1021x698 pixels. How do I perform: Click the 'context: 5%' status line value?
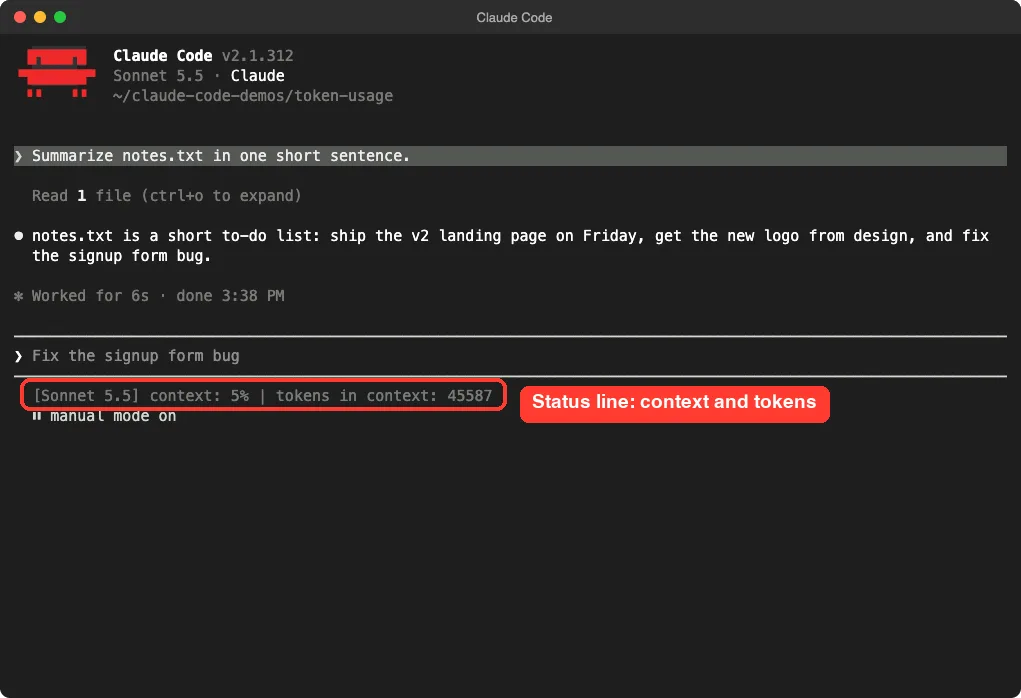pyautogui.click(x=199, y=396)
